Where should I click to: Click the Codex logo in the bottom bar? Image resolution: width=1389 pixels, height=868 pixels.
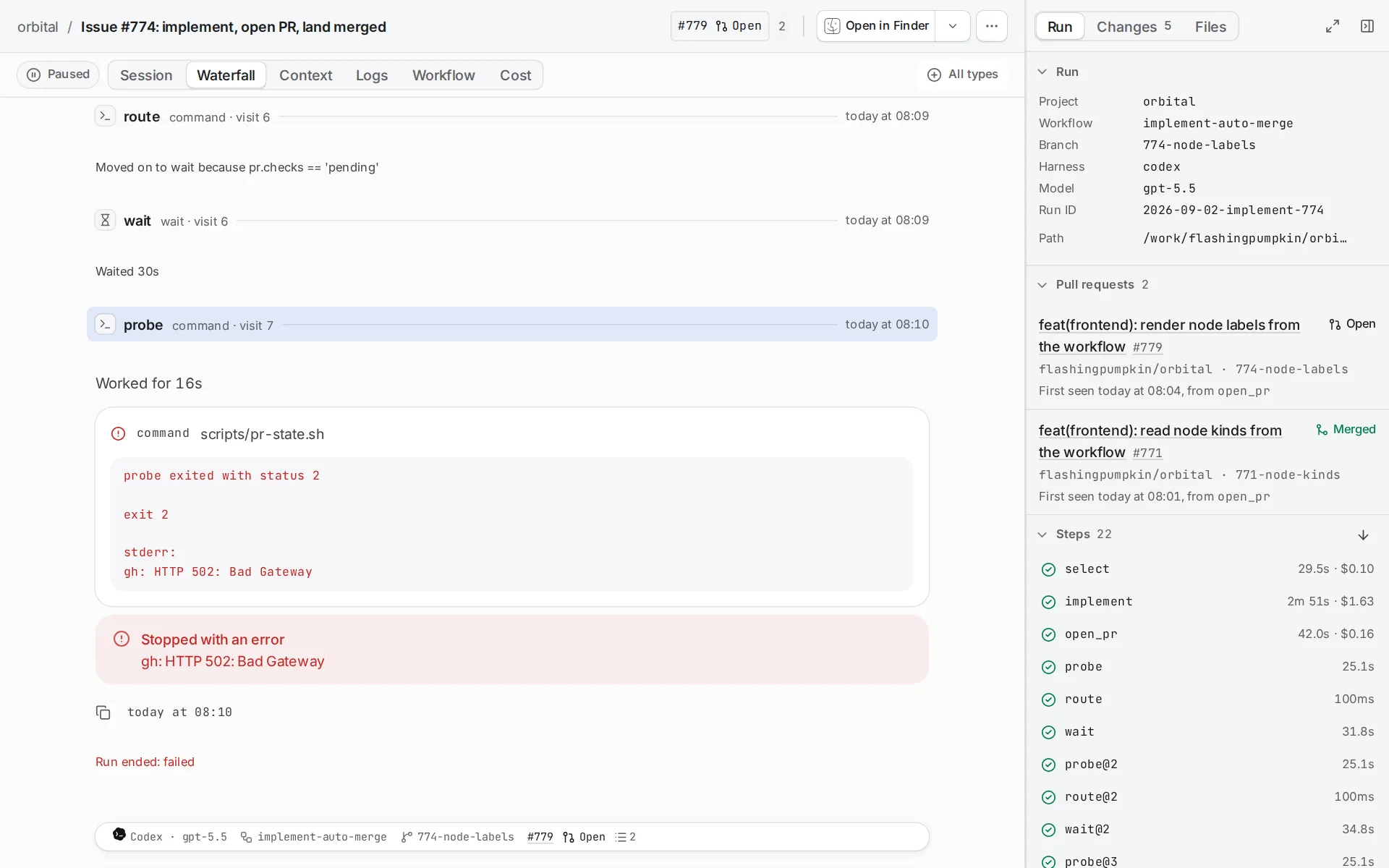119,835
